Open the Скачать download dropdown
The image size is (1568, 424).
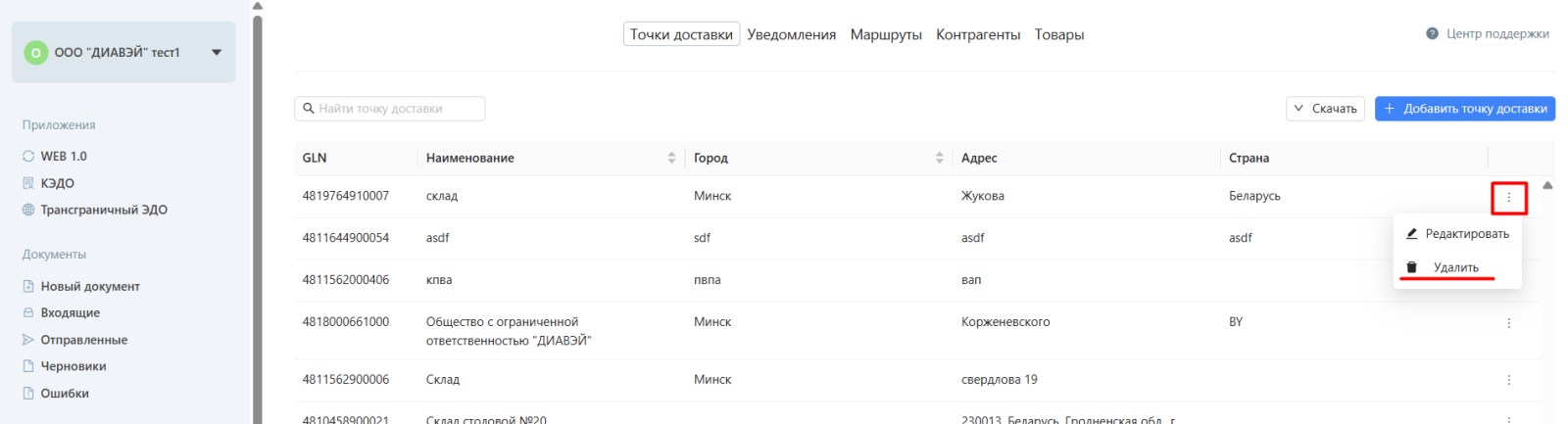[x=1325, y=109]
